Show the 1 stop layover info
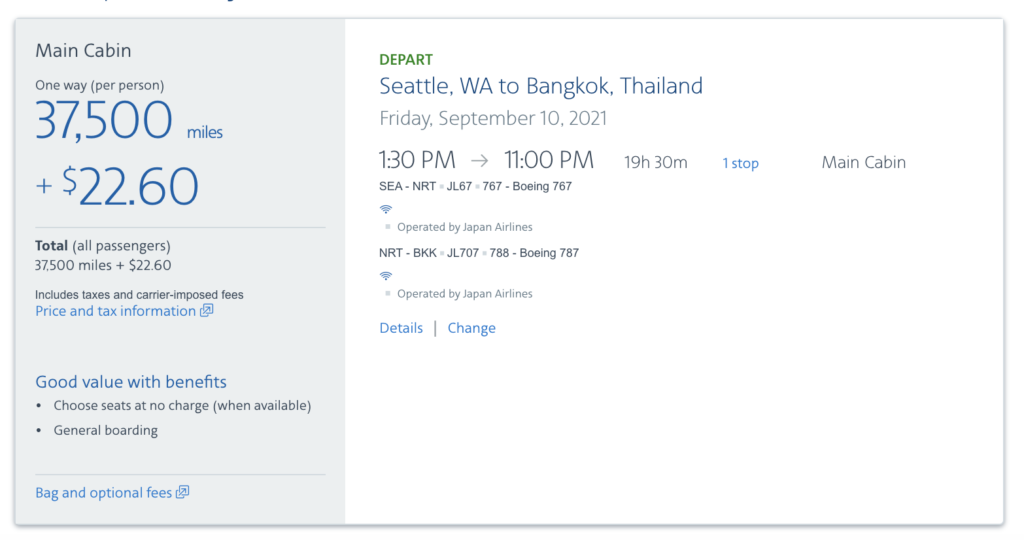Viewport: 1024px width, 540px height. [741, 163]
